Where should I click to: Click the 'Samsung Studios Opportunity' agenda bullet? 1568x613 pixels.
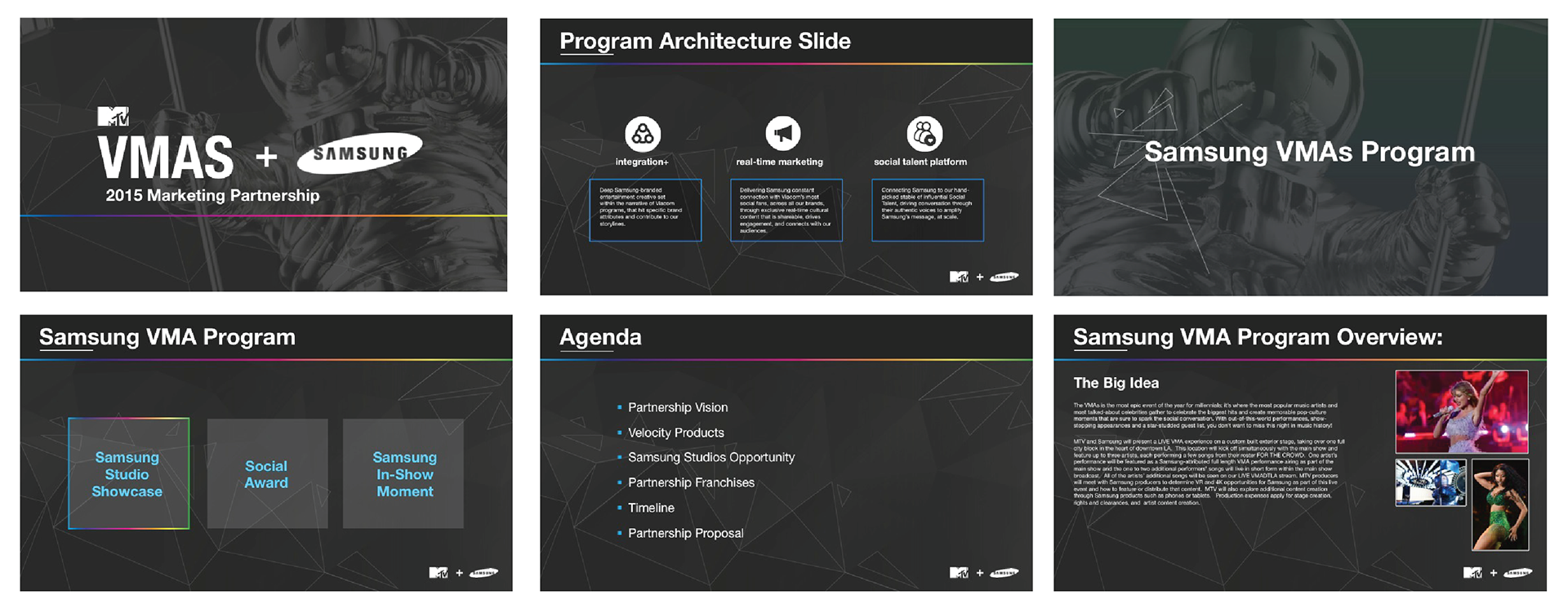[710, 457]
